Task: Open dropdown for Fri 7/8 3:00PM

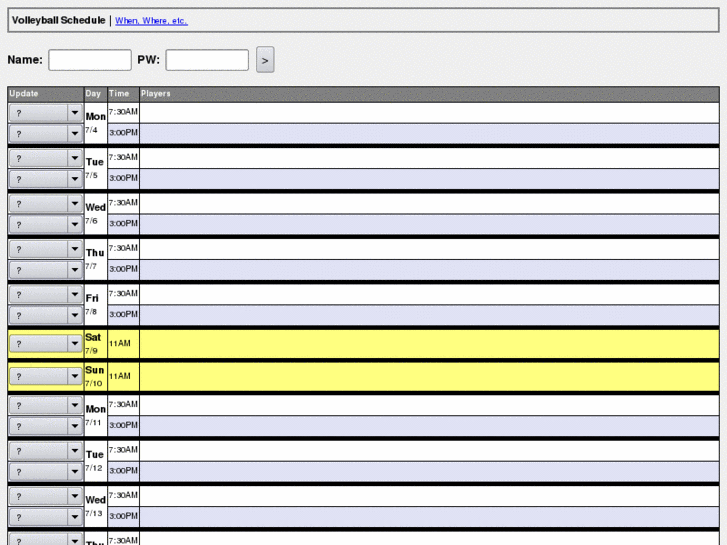Action: 45,315
